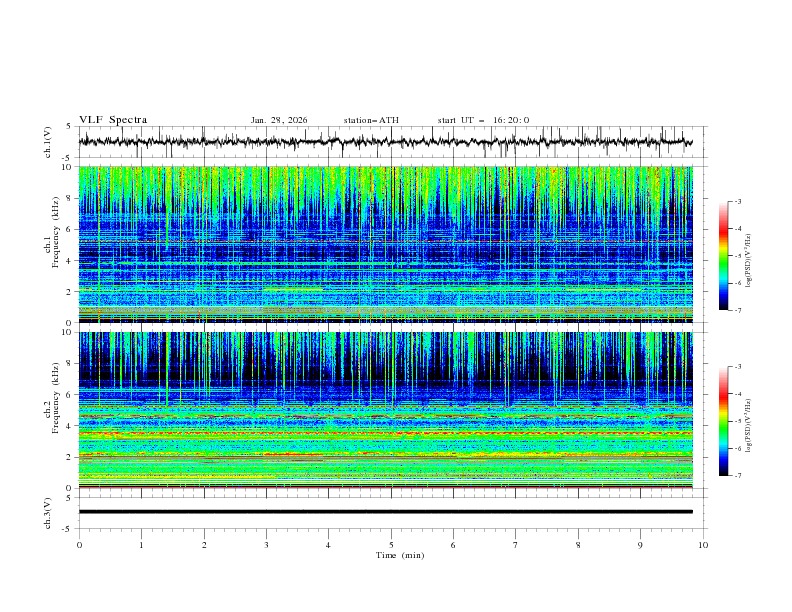Click the upper PSD color scale bar
792x612 pixels.
724,256
